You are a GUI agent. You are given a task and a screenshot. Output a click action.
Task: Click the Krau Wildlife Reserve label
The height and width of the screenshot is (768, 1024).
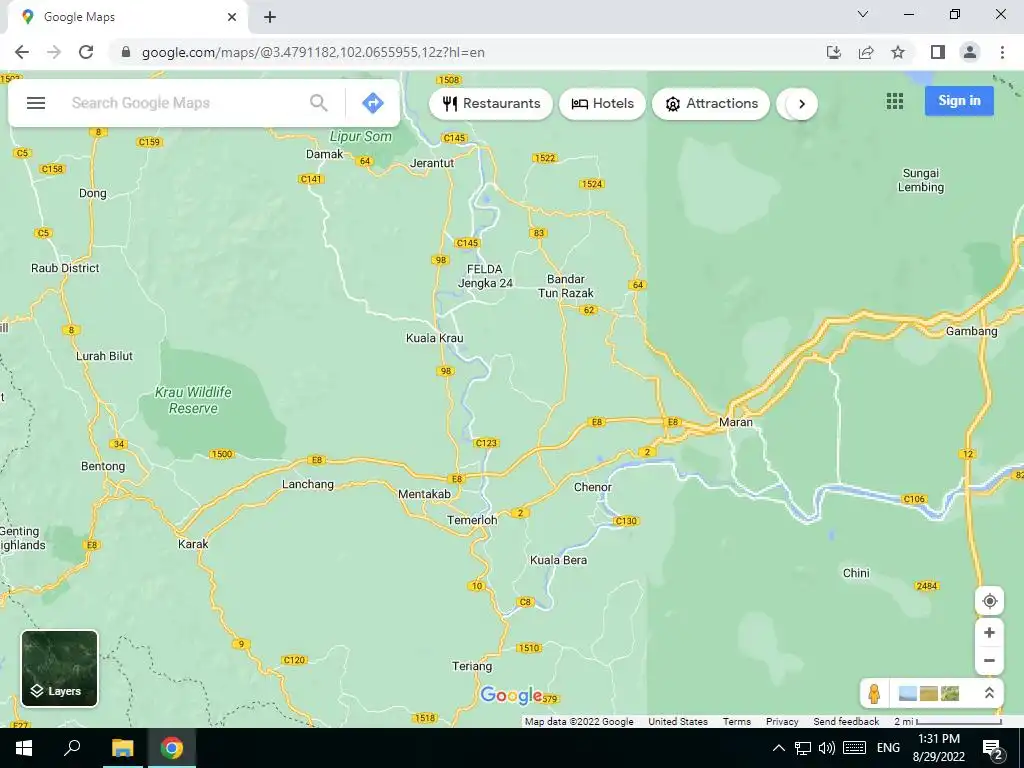pyautogui.click(x=193, y=400)
